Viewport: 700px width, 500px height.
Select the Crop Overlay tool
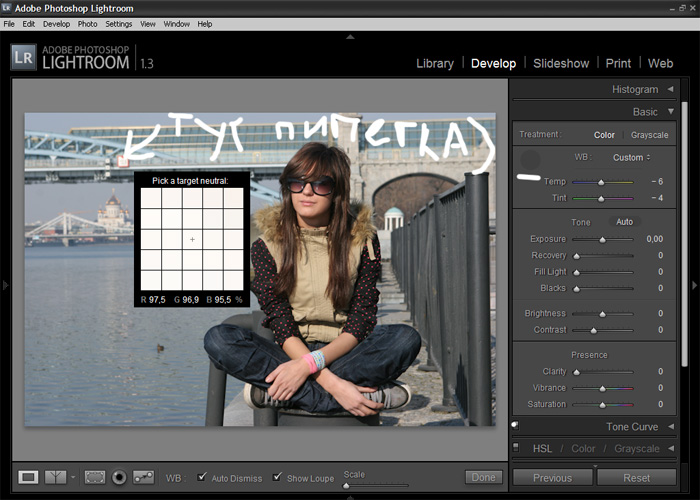click(x=95, y=477)
